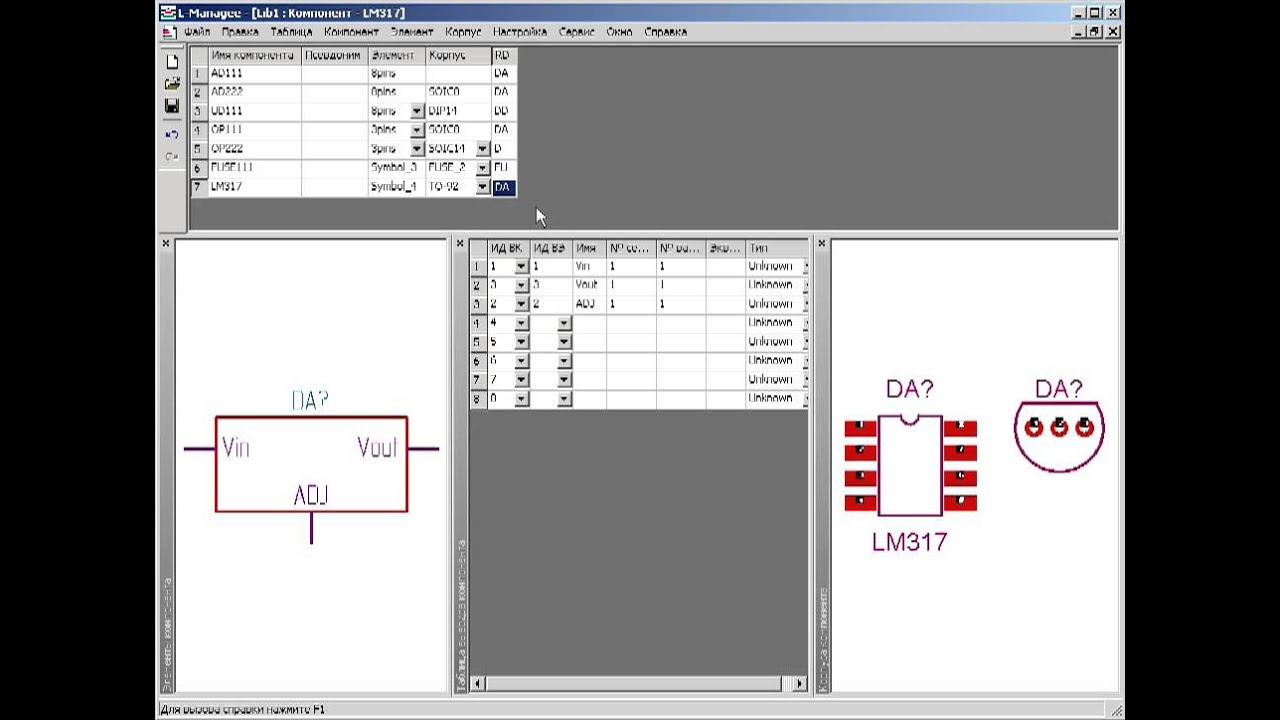Viewport: 1280px width, 720px height.
Task: Expand the ИД ВК dropdown in Vout row
Action: pyautogui.click(x=520, y=286)
